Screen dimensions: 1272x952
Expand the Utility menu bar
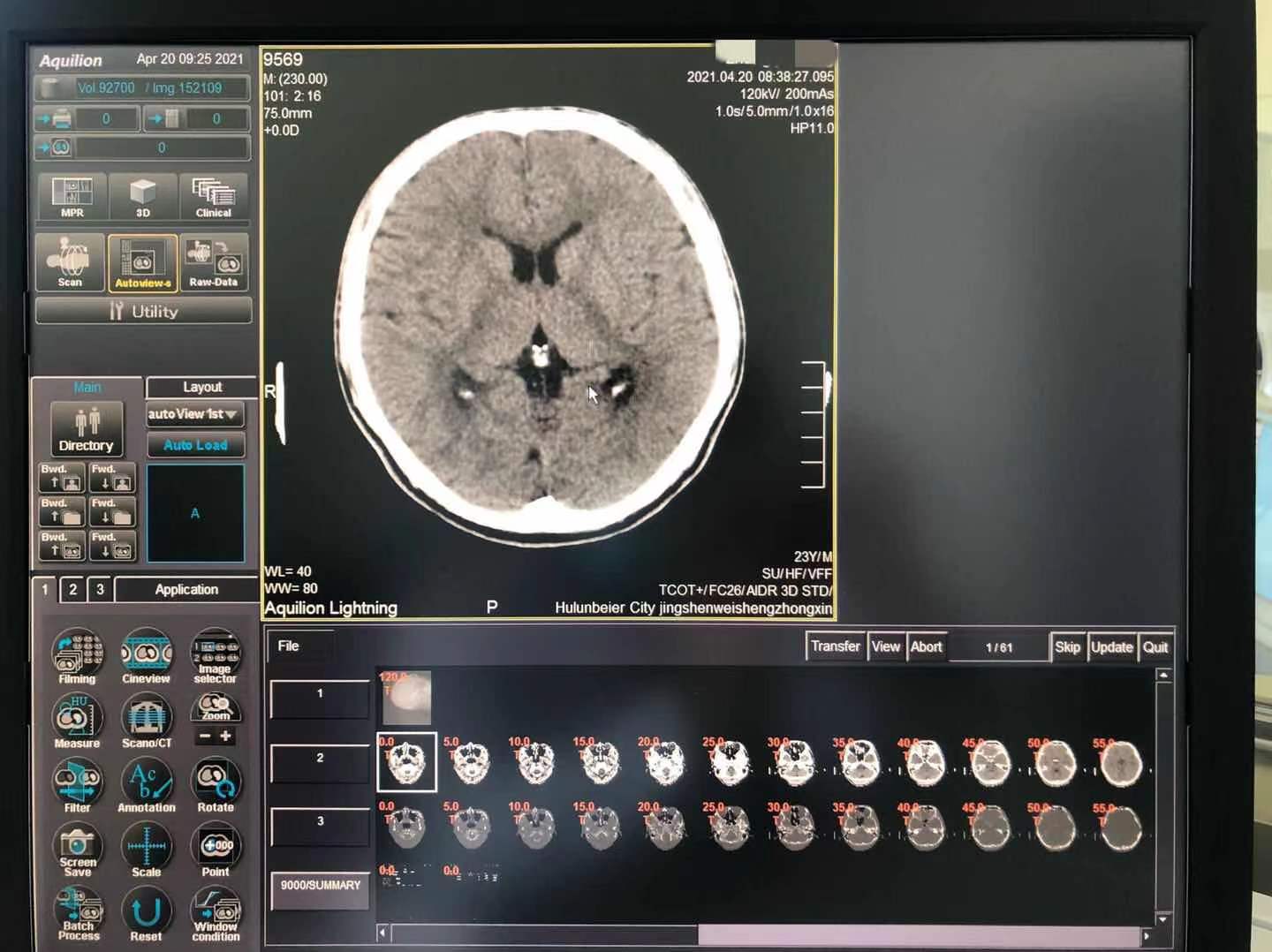(143, 311)
